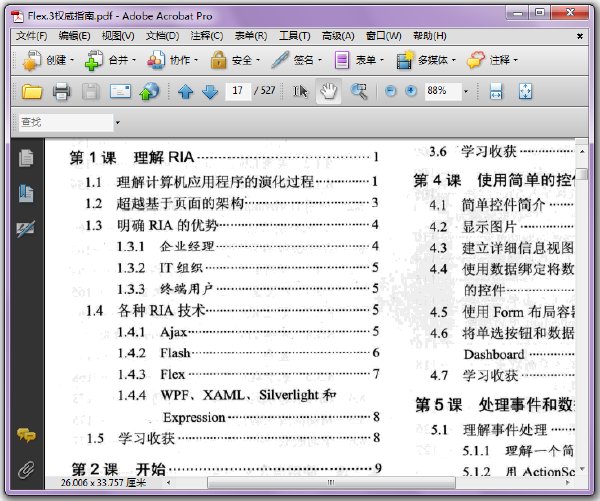Expand the Collaborate dropdown arrow
The height and width of the screenshot is (501, 600).
196,60
